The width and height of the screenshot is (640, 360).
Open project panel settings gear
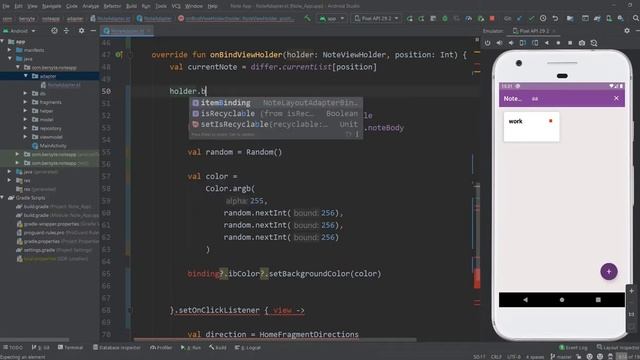[82, 31]
